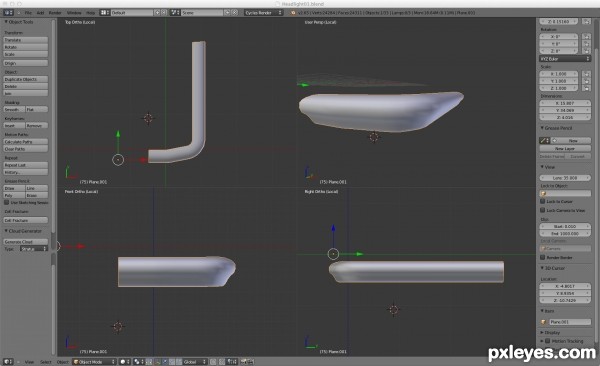Click the Generate Cloud button
The height and width of the screenshot is (366, 600).
pyautogui.click(x=26, y=242)
